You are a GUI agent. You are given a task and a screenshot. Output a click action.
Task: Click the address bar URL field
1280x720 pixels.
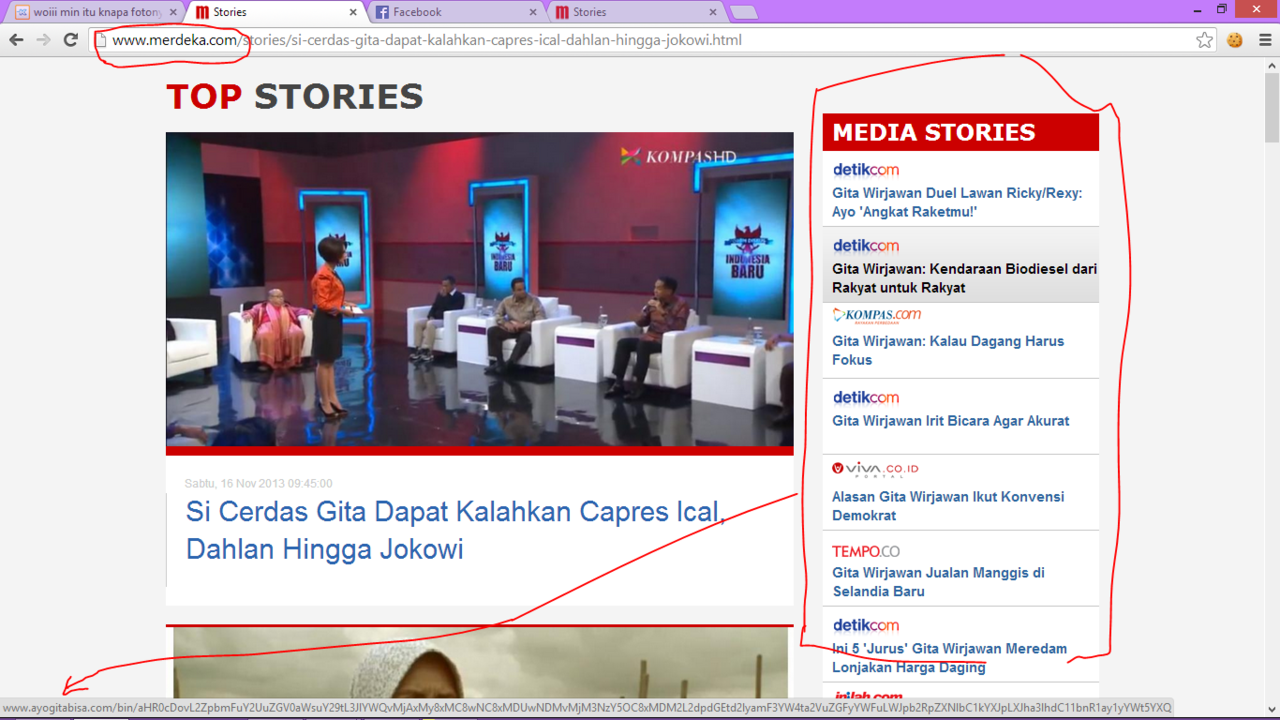(x=640, y=40)
